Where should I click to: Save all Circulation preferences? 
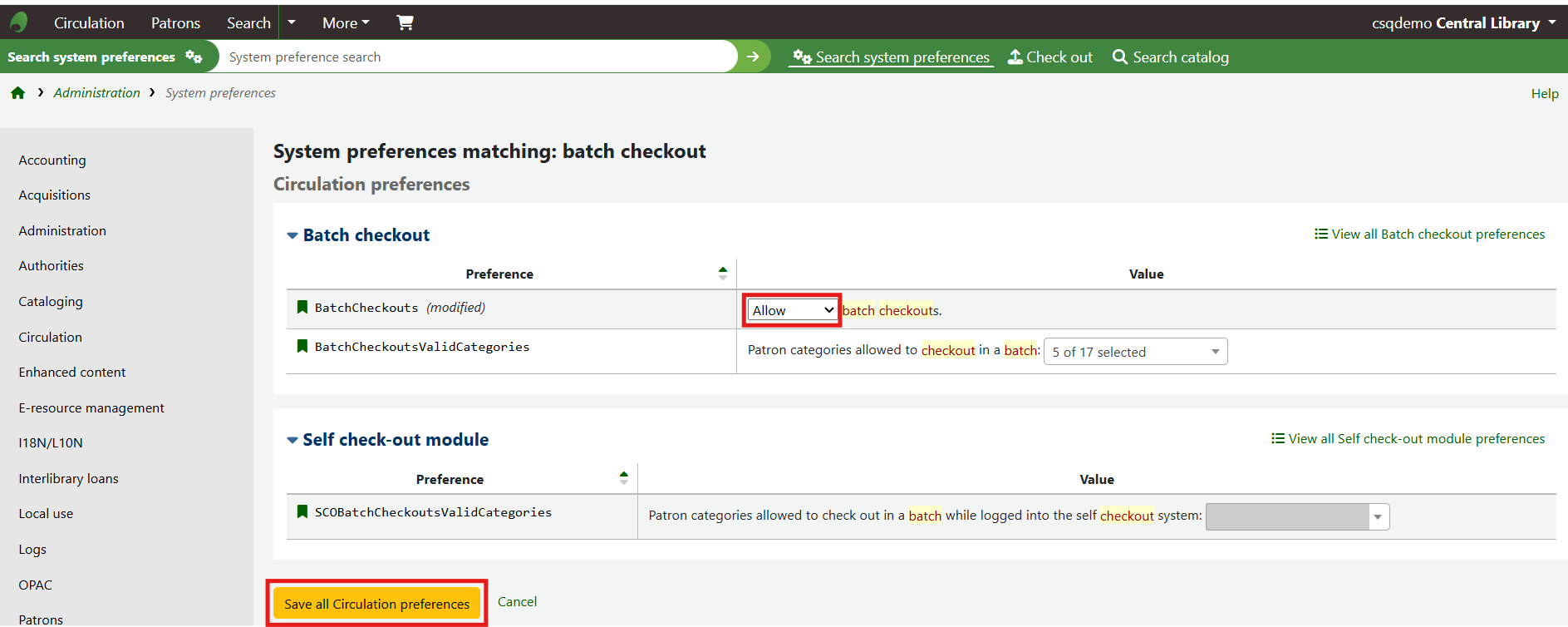click(377, 604)
